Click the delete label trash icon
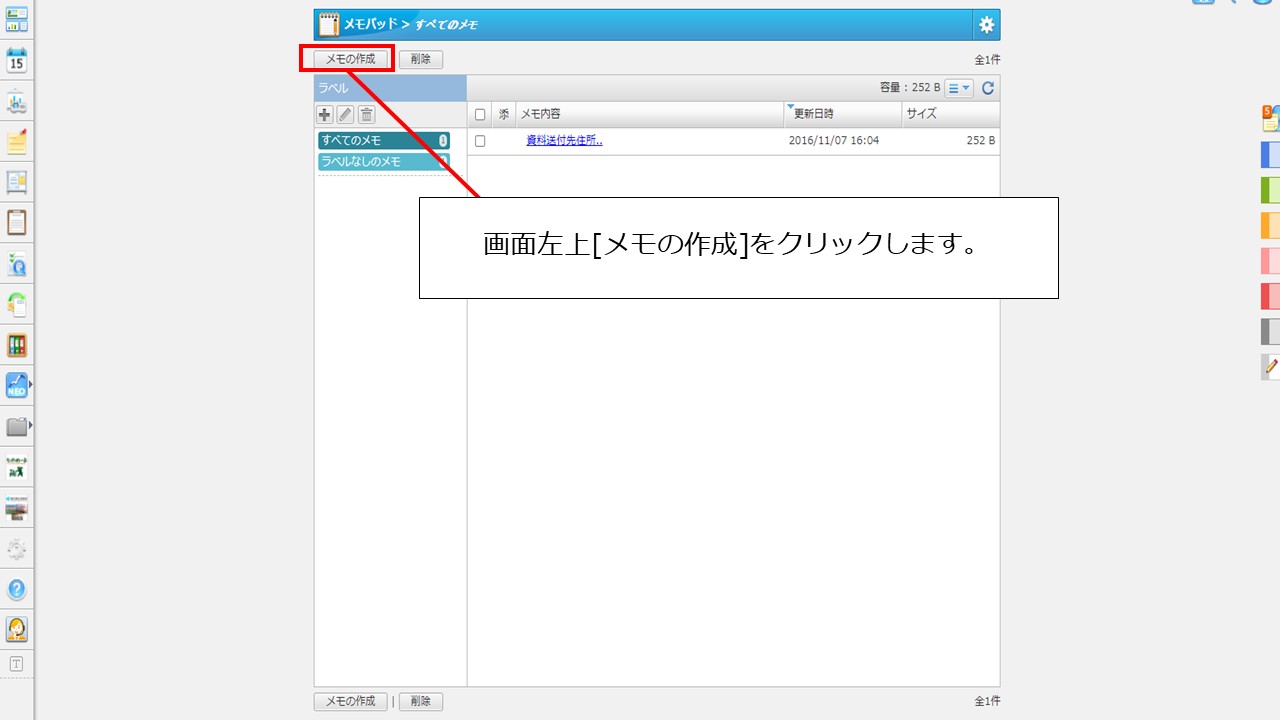1280x720 pixels. [367, 115]
